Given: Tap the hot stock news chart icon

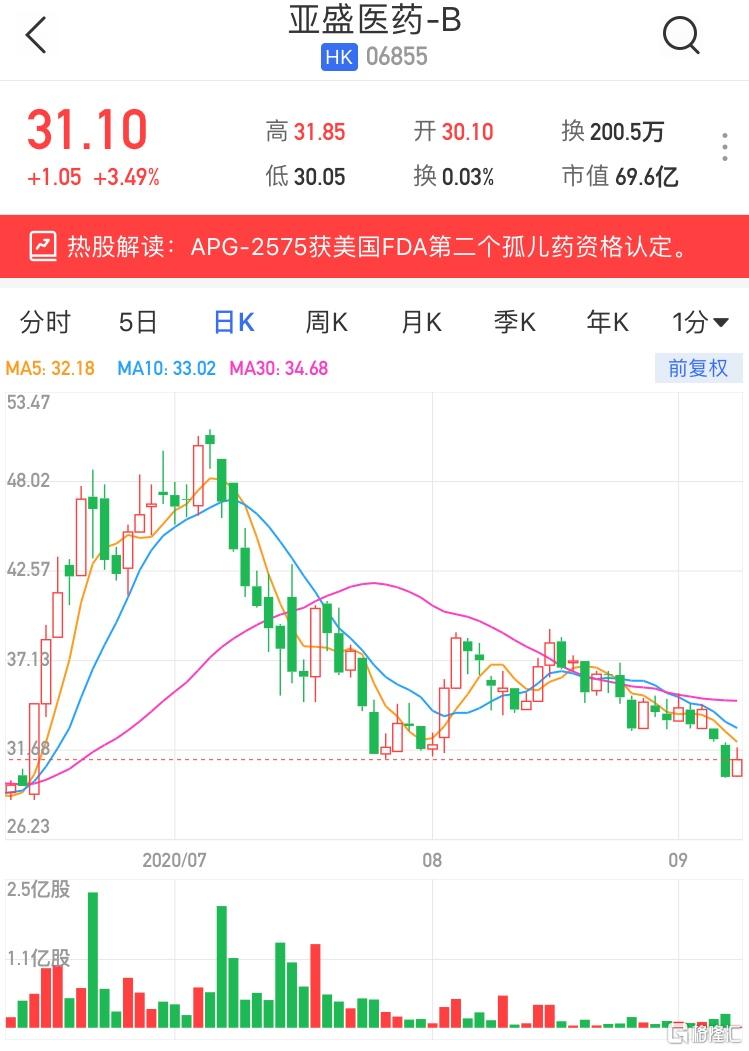Looking at the screenshot, I should click(43, 246).
